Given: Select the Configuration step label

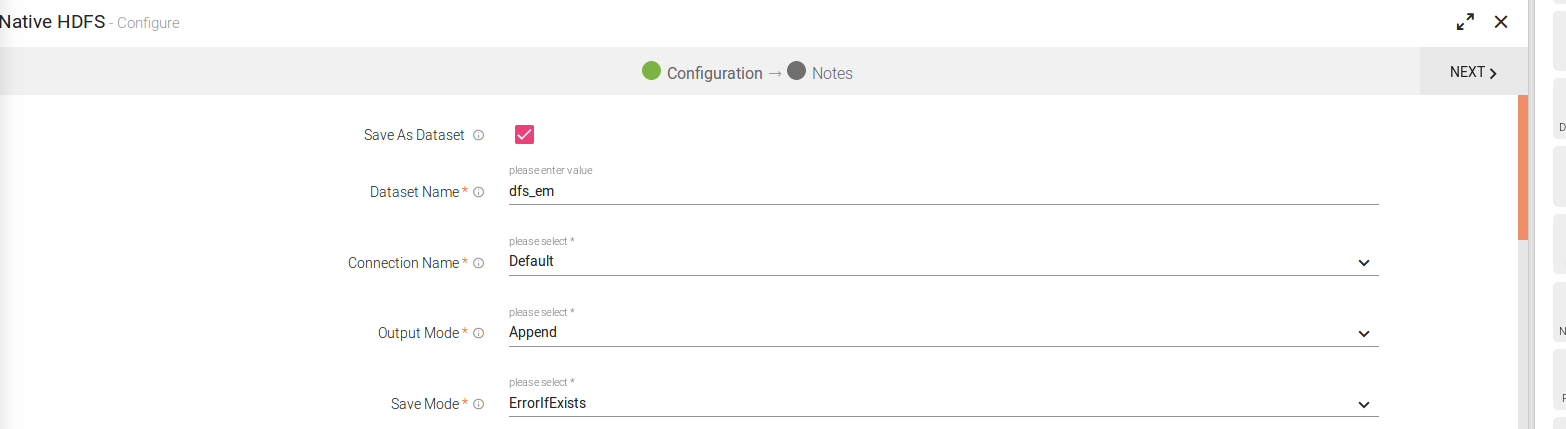Looking at the screenshot, I should point(714,73).
